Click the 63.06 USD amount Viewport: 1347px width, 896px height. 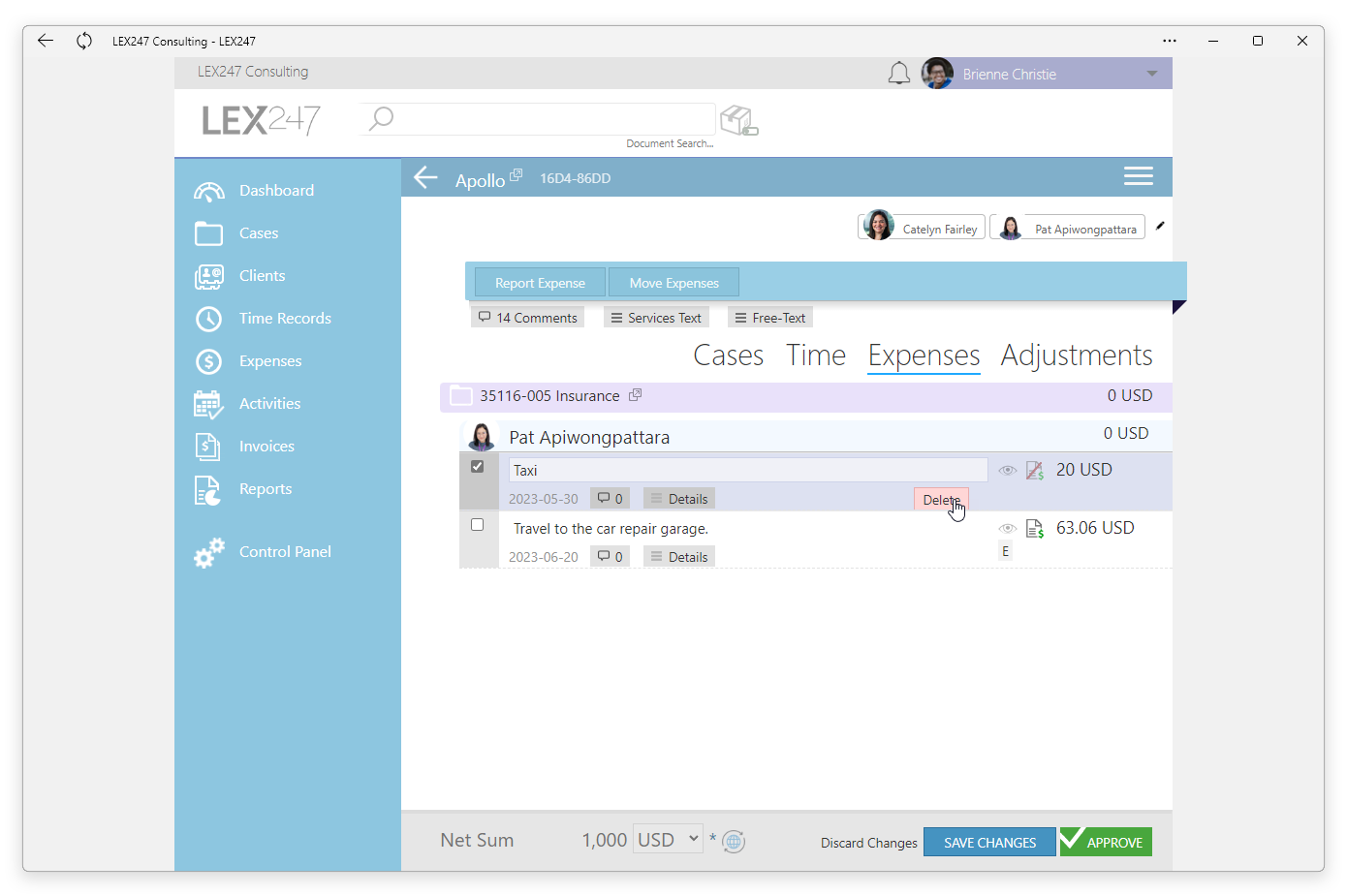pos(1095,528)
